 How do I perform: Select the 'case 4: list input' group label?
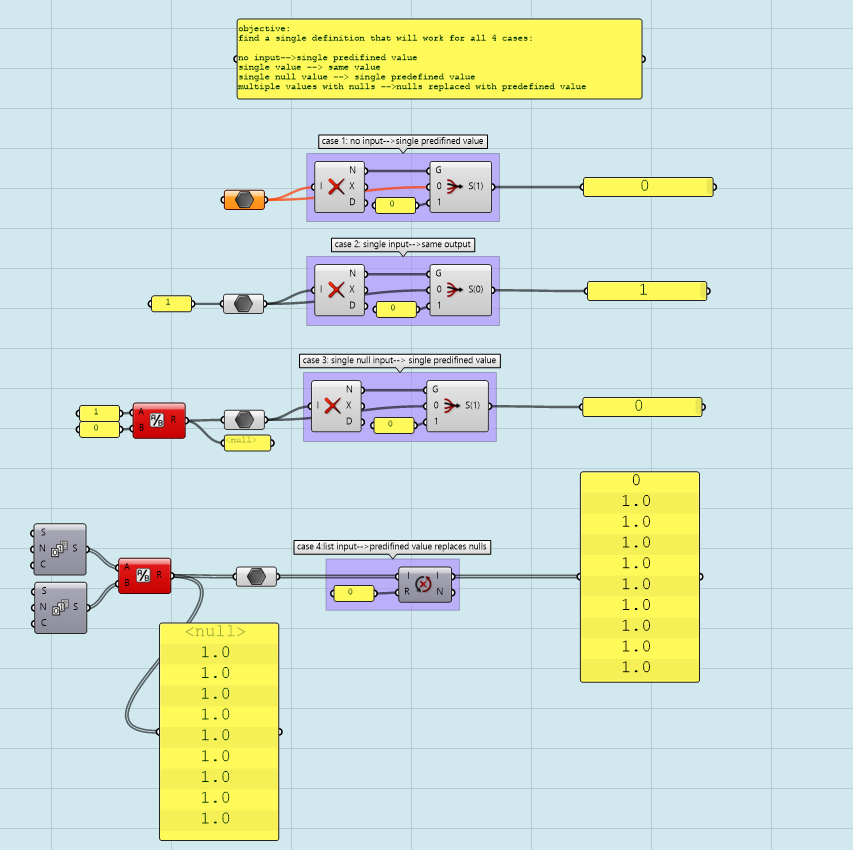(392, 546)
